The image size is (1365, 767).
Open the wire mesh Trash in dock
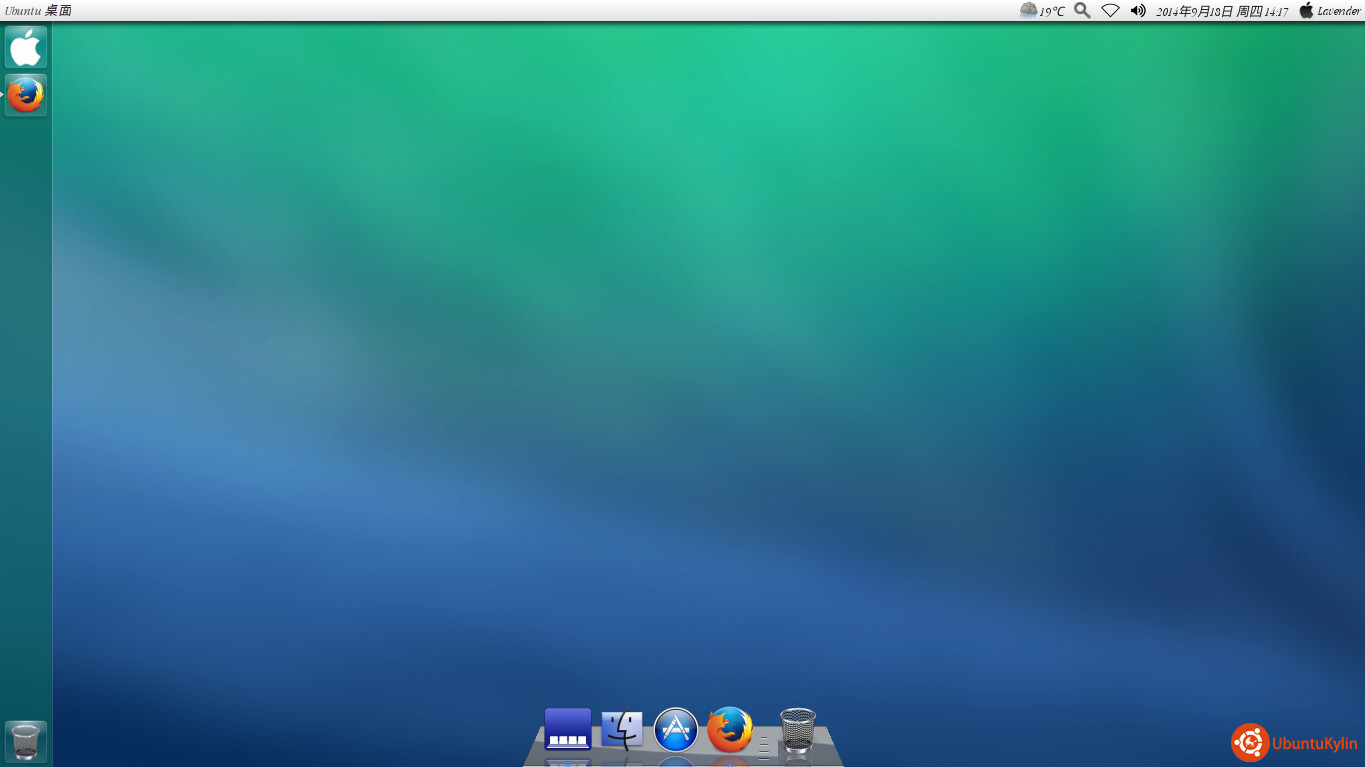click(x=797, y=730)
